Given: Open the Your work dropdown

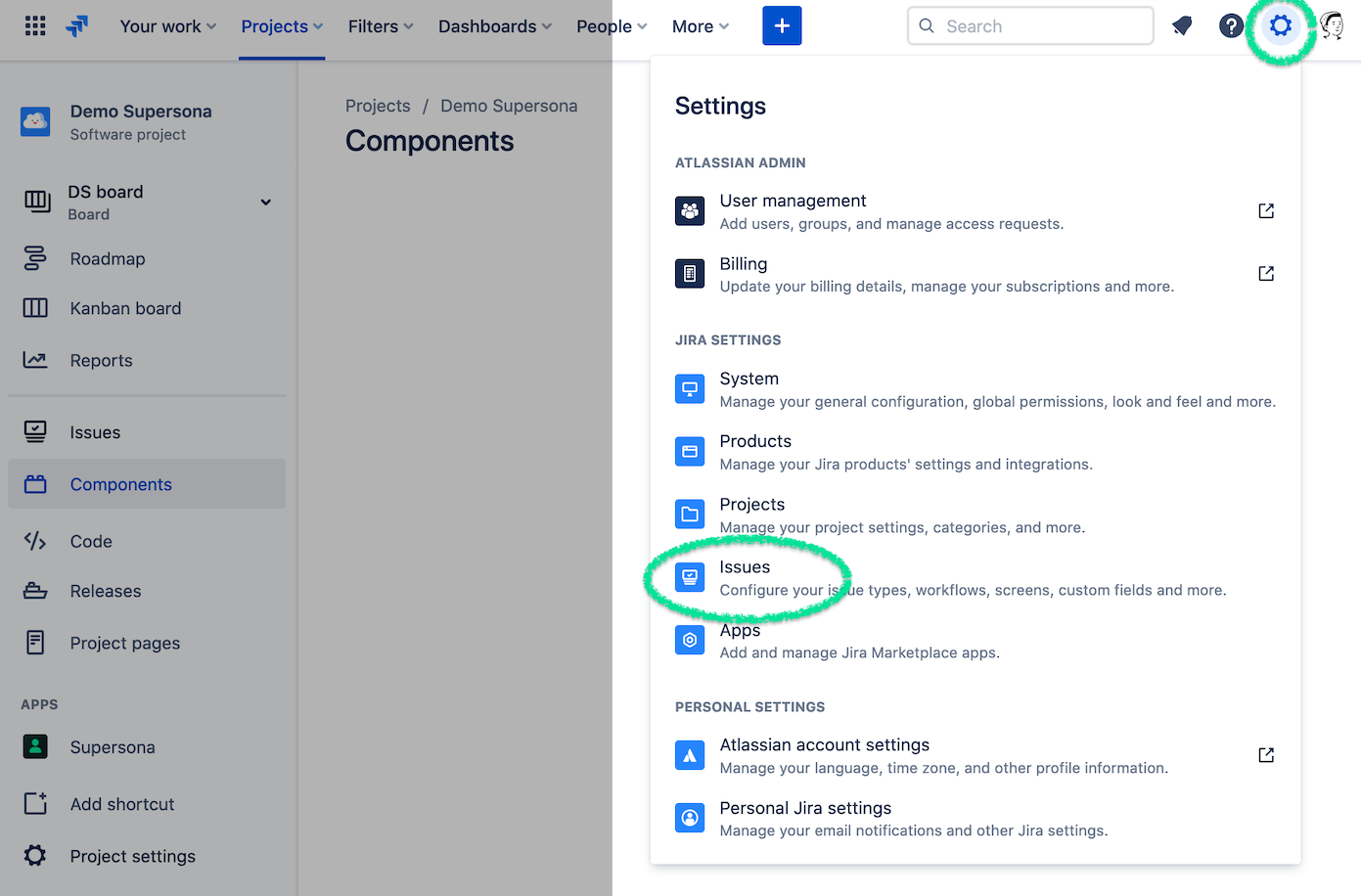Looking at the screenshot, I should tap(167, 26).
